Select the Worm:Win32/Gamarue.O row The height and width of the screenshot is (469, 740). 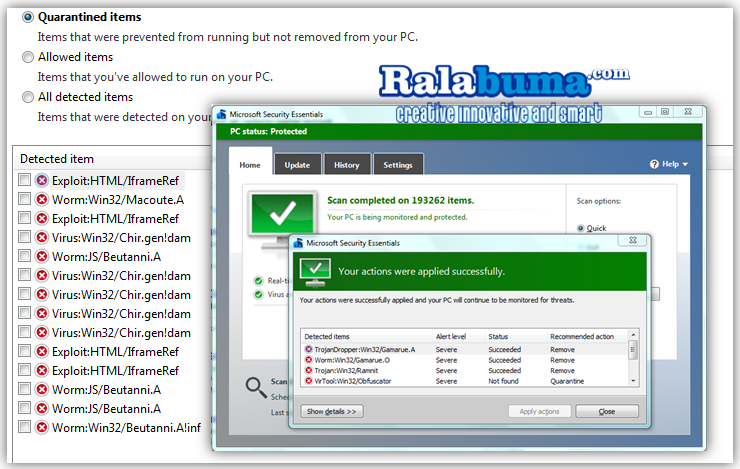click(x=465, y=360)
